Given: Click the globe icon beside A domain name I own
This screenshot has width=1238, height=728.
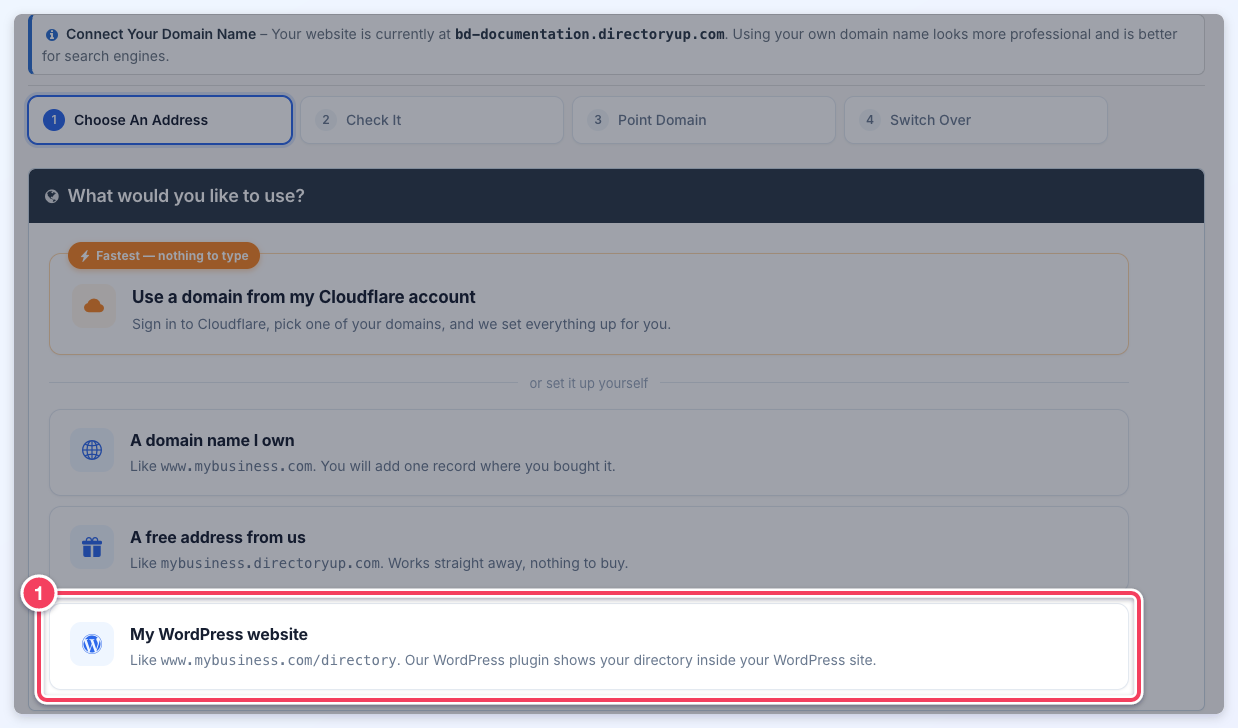Looking at the screenshot, I should 92,450.
